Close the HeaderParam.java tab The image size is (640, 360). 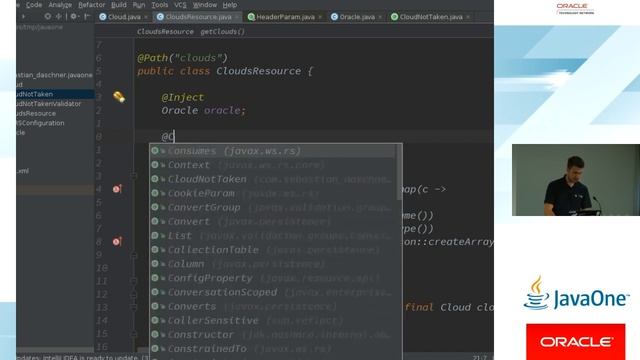[320, 17]
